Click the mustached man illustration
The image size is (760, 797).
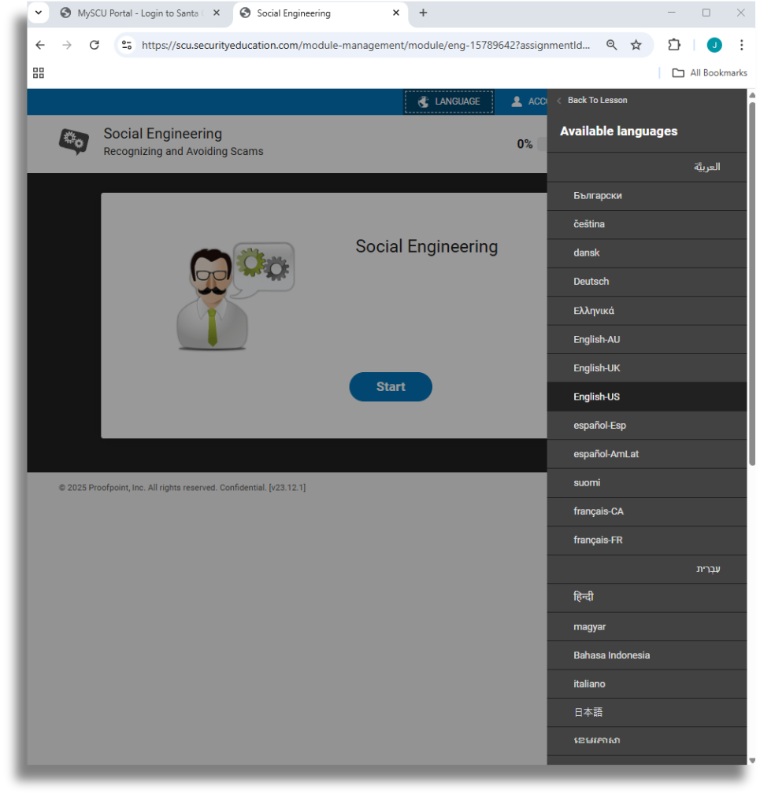pyautogui.click(x=213, y=299)
